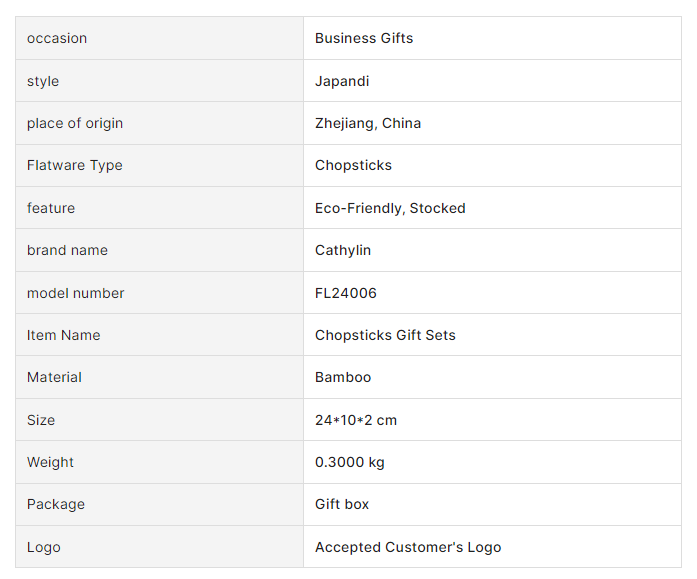Click the model number 'FL24006'
This screenshot has width=697, height=579.
click(x=346, y=293)
